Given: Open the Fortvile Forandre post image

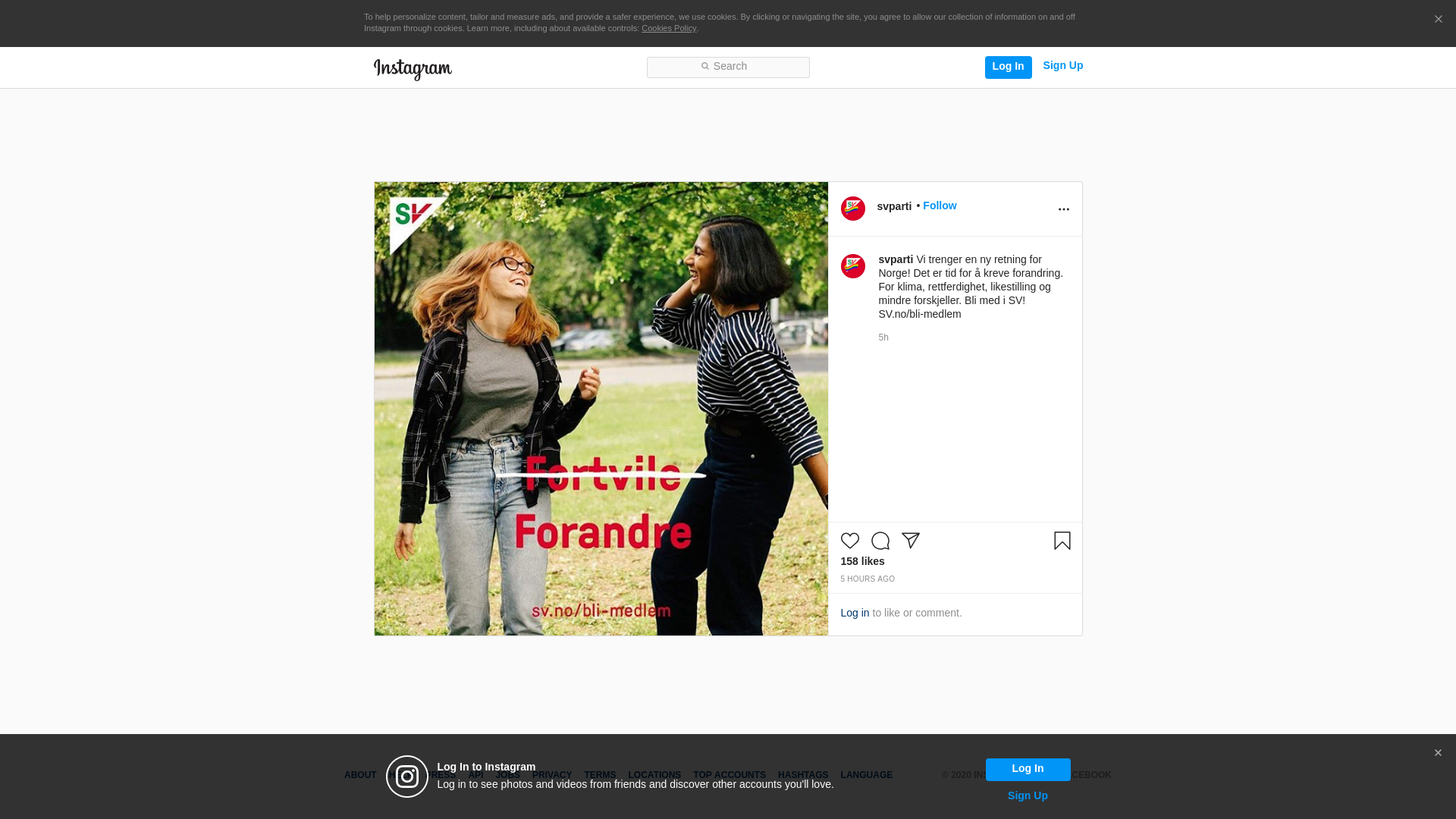Looking at the screenshot, I should [601, 409].
